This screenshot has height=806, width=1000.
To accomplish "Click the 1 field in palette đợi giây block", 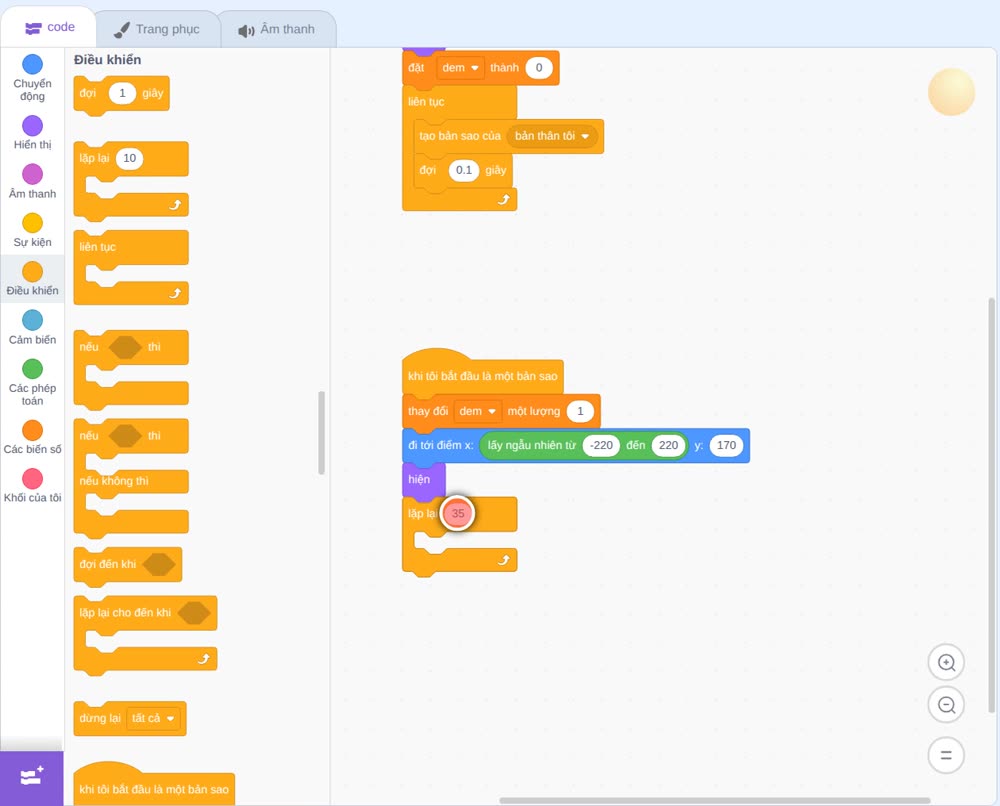I will [x=122, y=93].
